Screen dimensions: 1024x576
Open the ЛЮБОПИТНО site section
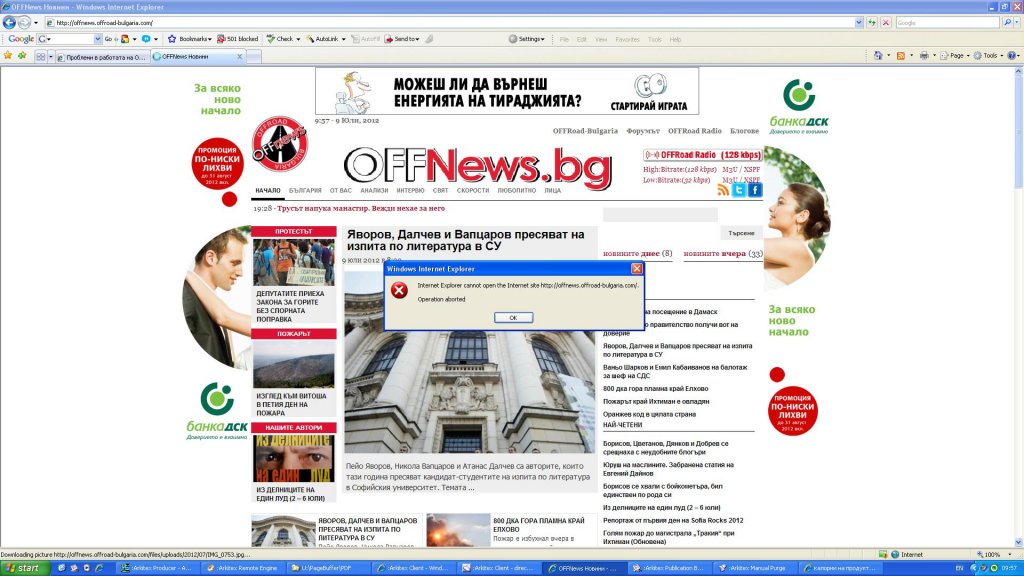[517, 191]
